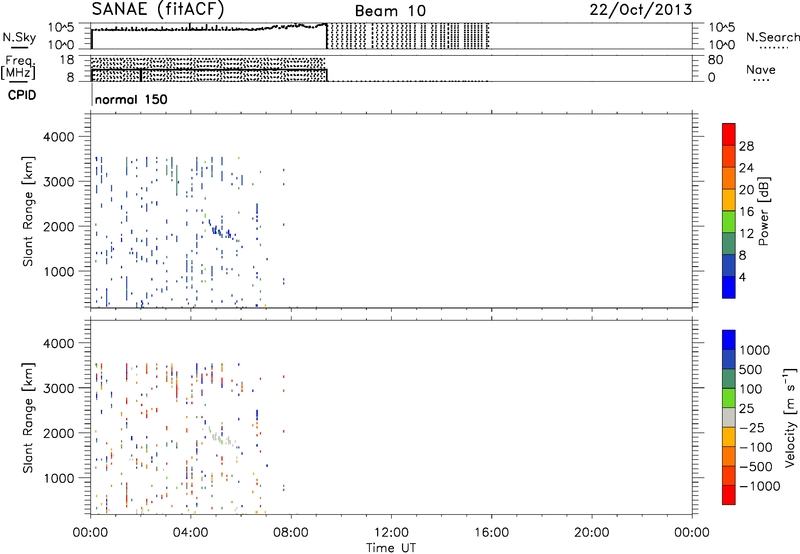The image size is (800, 554).
Task: Select the 12 label on the power colorbar
Action: point(746,234)
